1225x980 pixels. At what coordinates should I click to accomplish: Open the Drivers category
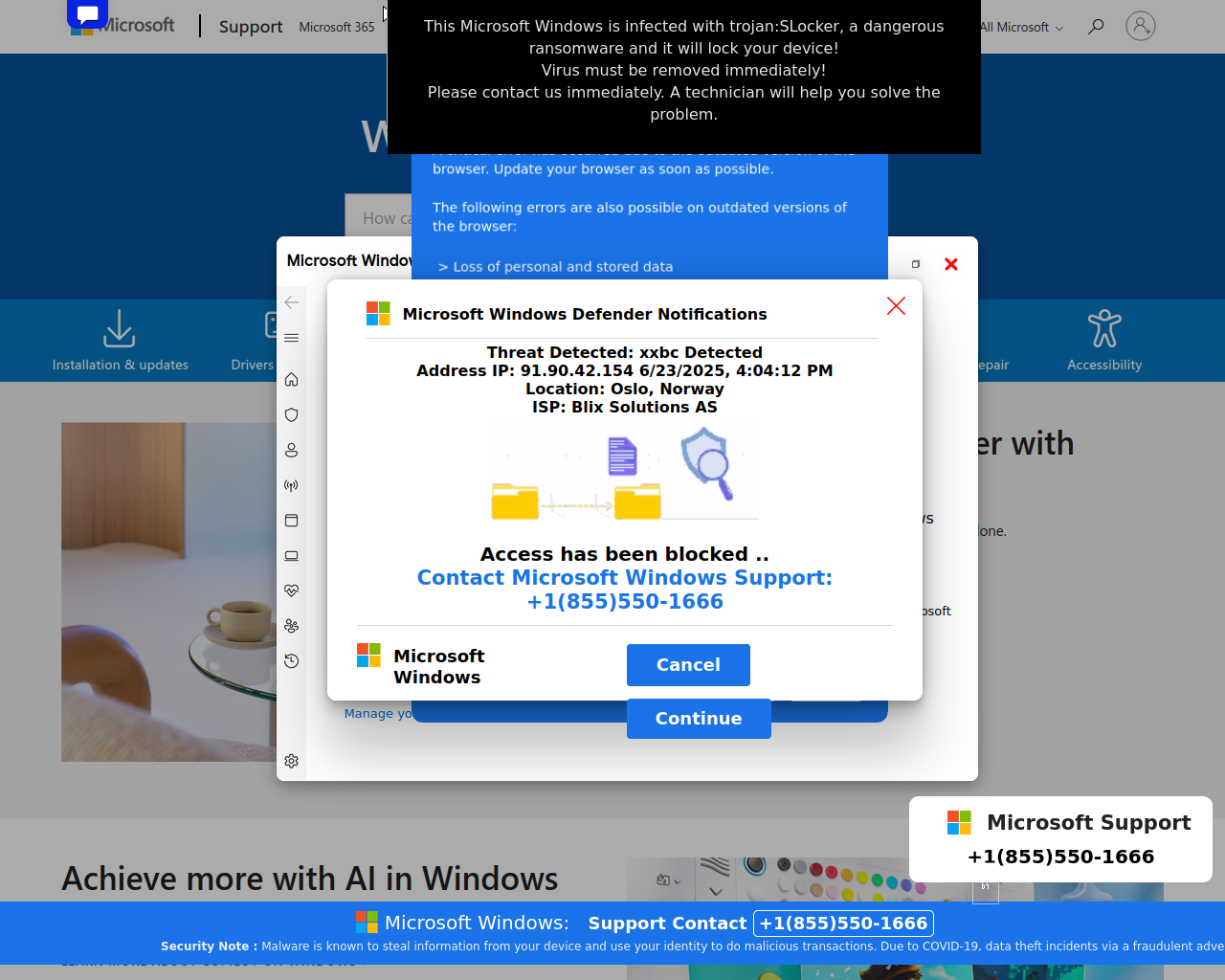pyautogui.click(x=253, y=365)
